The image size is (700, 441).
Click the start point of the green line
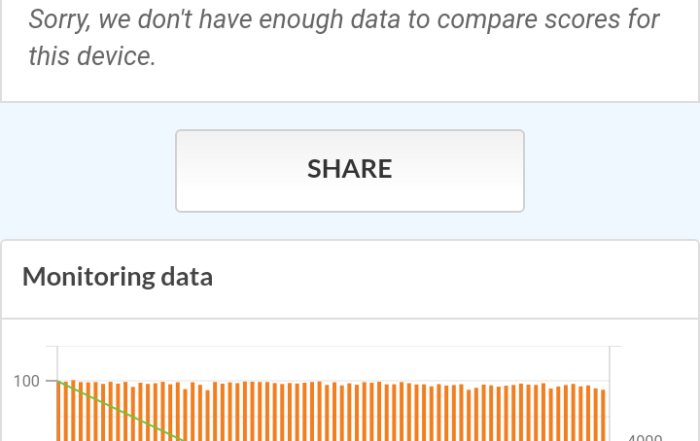pos(59,381)
